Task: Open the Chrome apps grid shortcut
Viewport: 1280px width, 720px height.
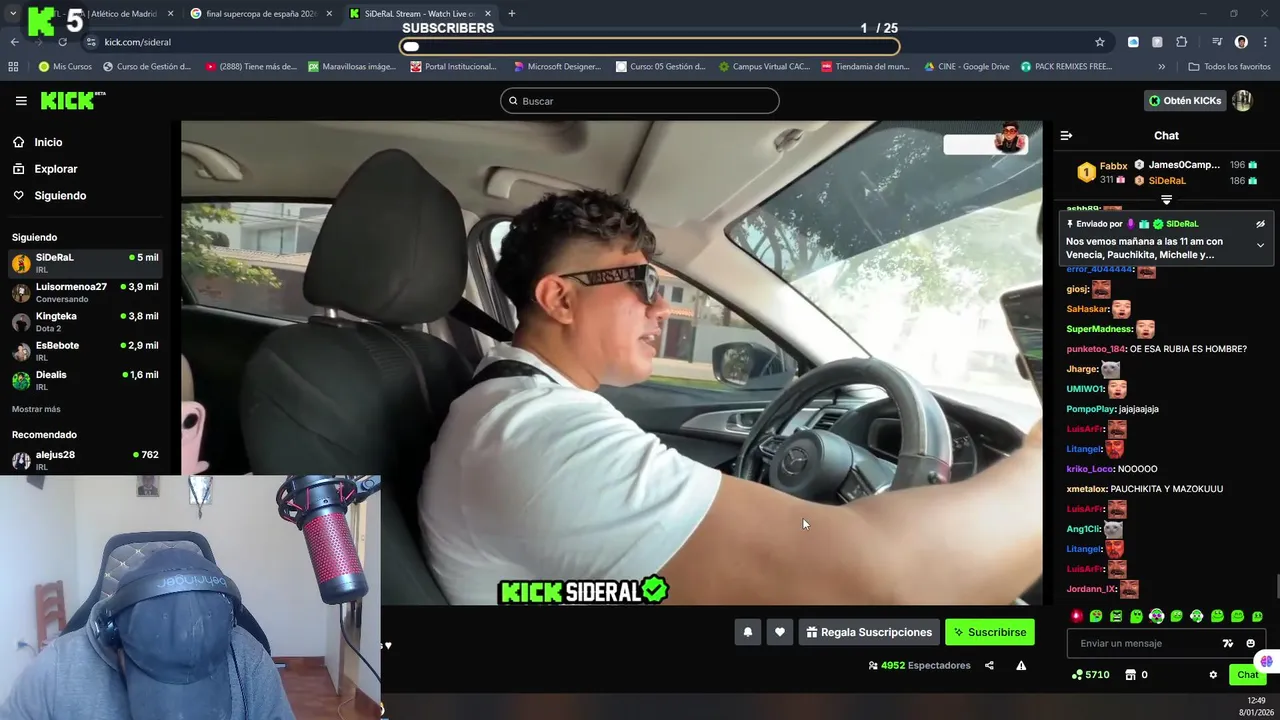Action: click(13, 66)
